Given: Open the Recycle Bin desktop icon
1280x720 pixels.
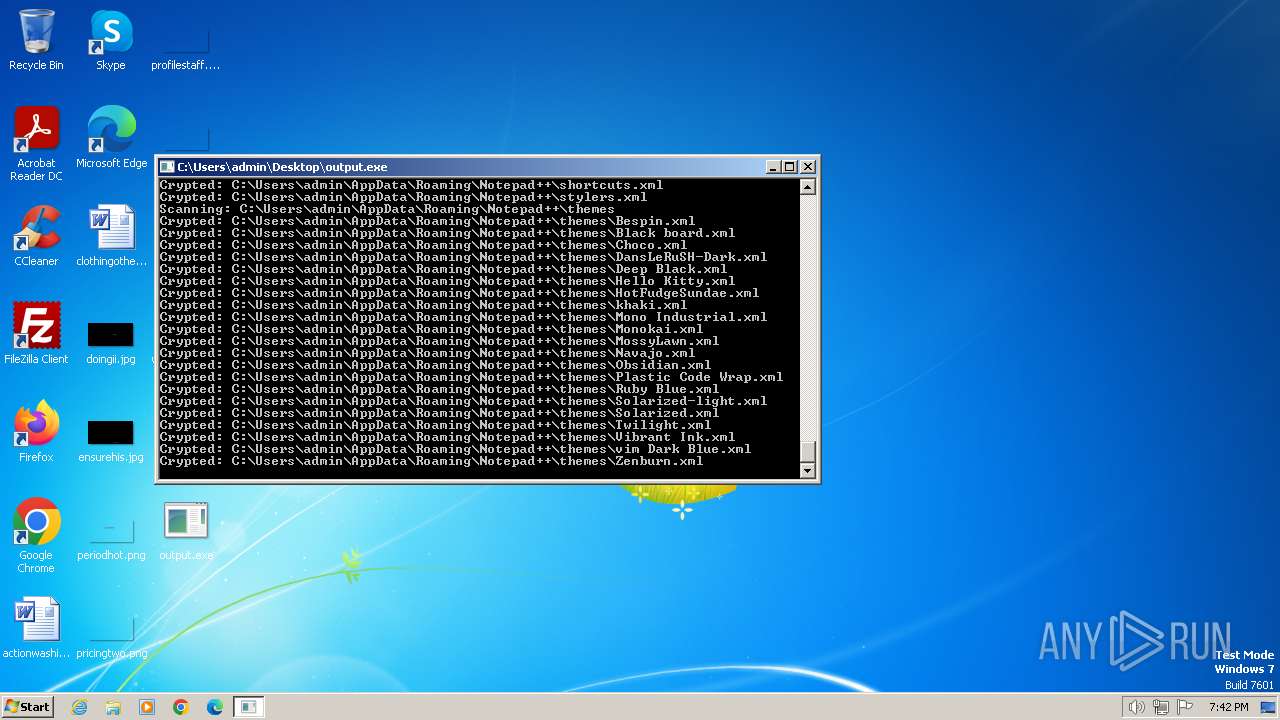Looking at the screenshot, I should pyautogui.click(x=36, y=40).
